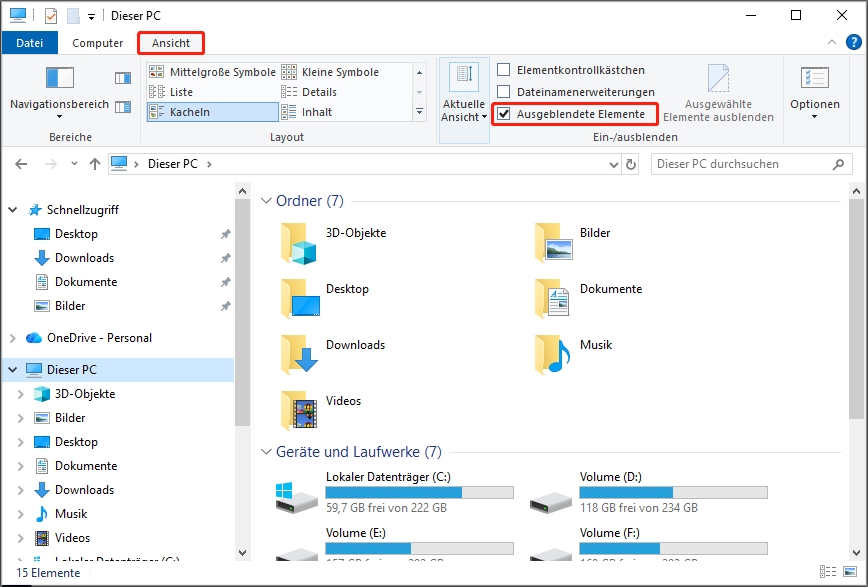Select Desktop under Schnellzugriff
The height and width of the screenshot is (587, 868).
tap(76, 234)
